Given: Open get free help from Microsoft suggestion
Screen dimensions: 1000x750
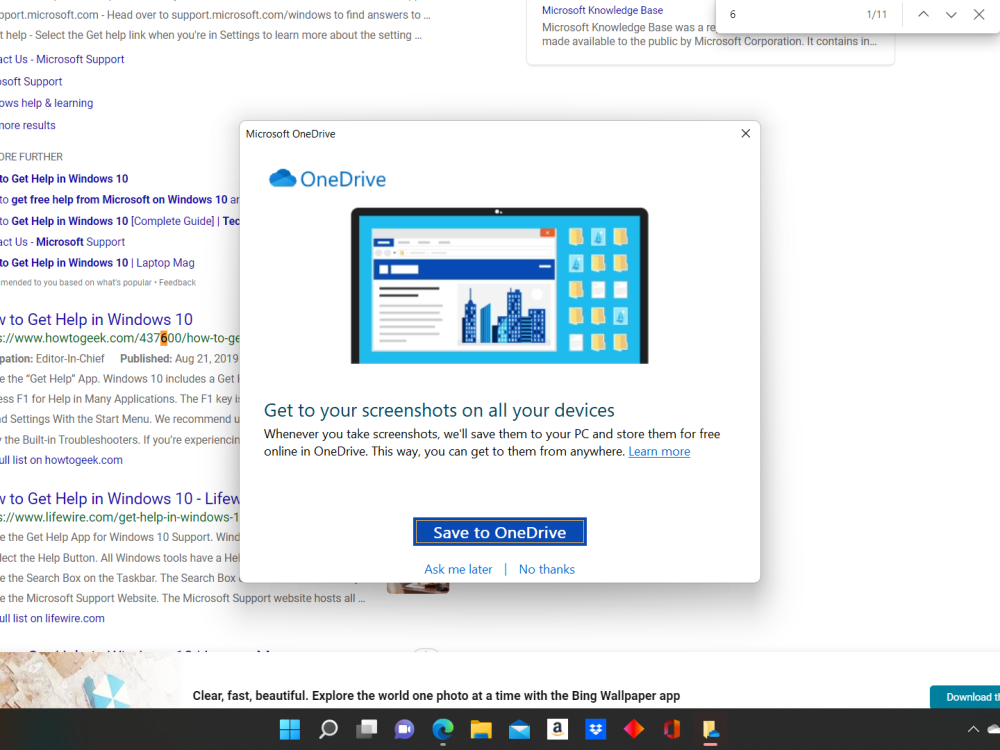Looking at the screenshot, I should click(119, 200).
